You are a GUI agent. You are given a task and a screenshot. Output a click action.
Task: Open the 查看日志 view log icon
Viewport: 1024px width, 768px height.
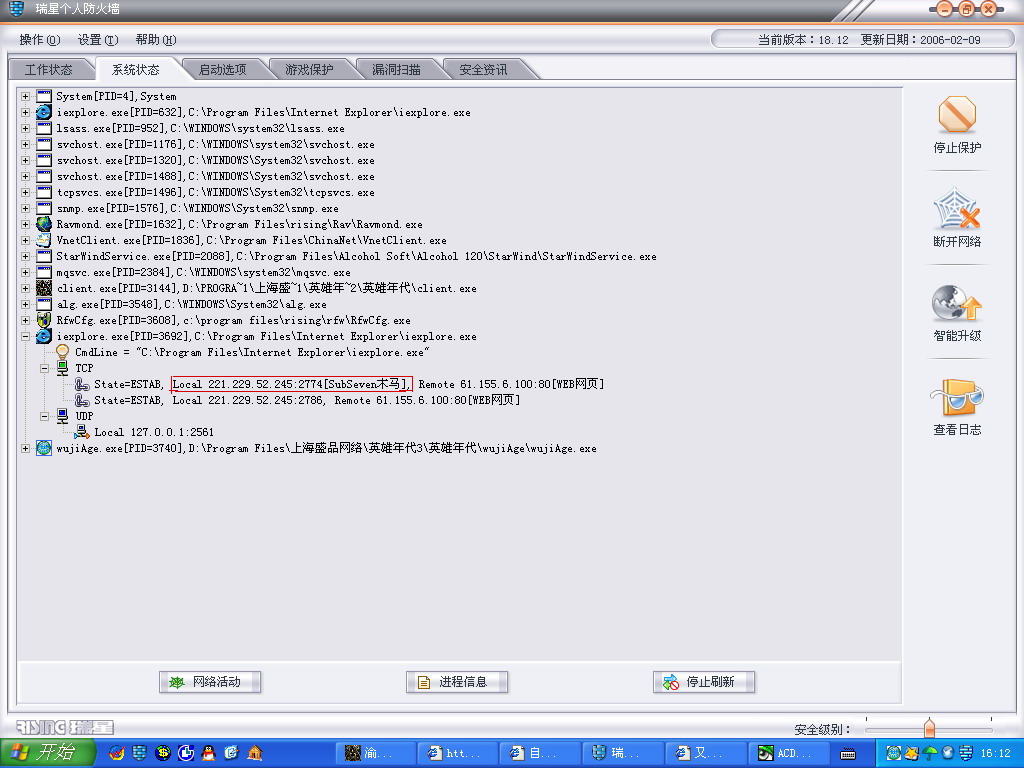(957, 398)
